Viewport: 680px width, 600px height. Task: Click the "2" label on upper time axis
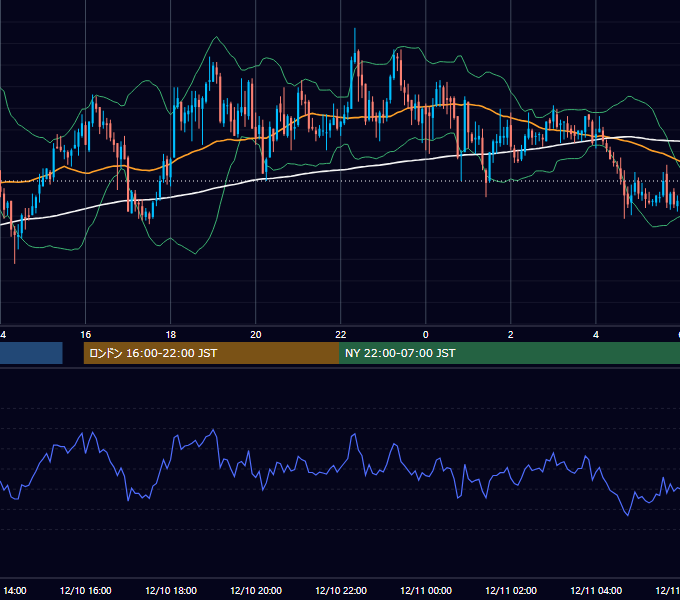pyautogui.click(x=510, y=334)
